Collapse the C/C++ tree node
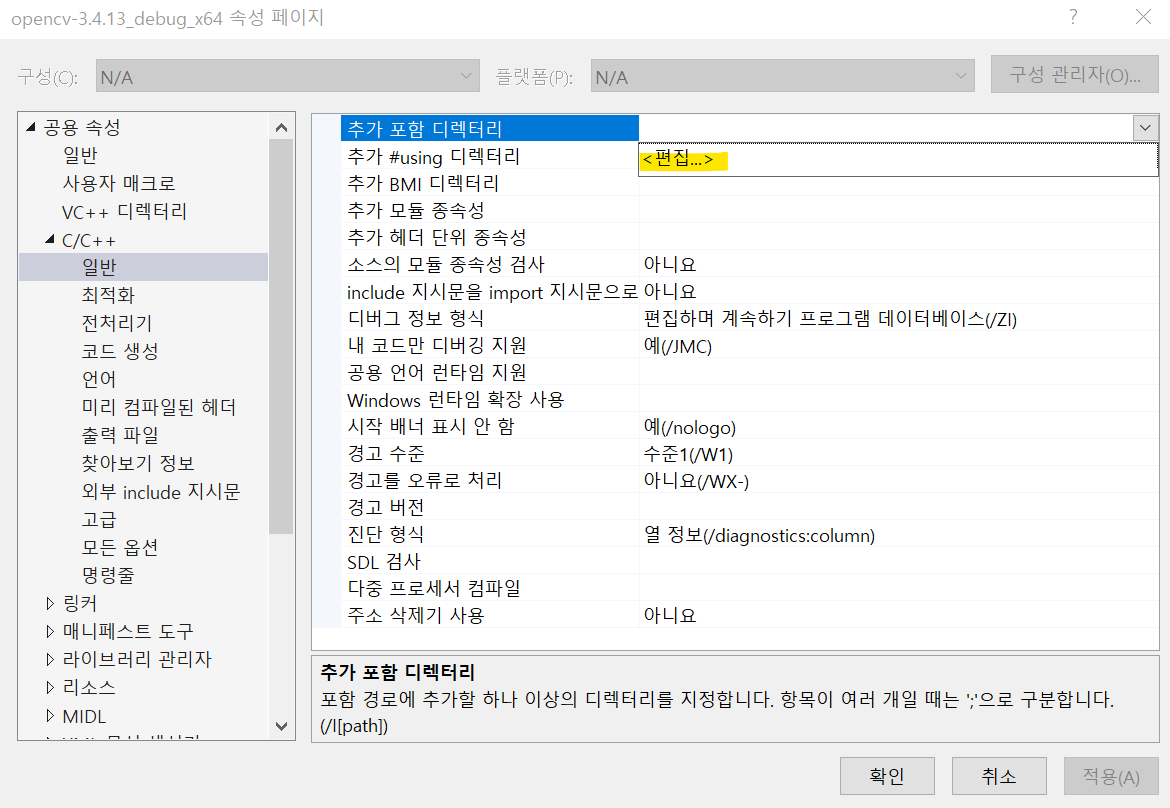1170x808 pixels. [50, 240]
